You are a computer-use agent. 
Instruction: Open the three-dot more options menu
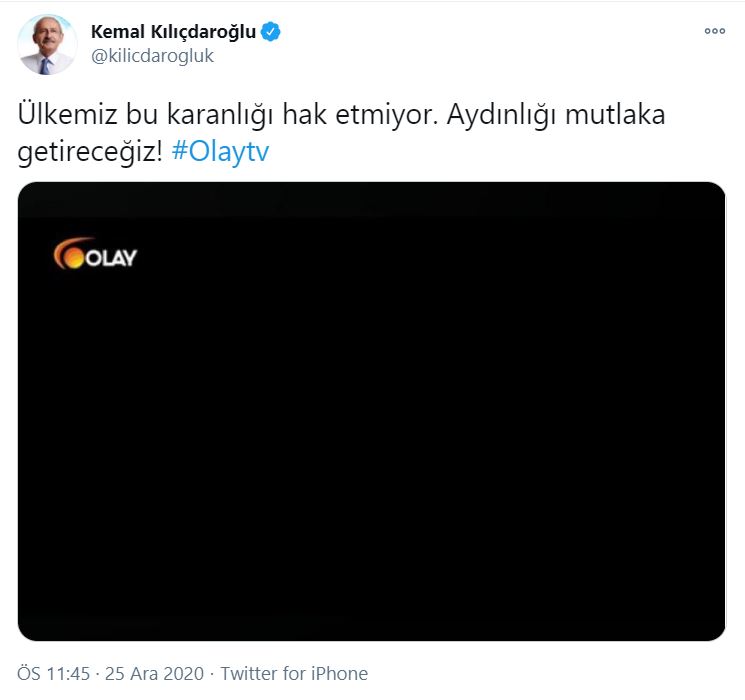pyautogui.click(x=715, y=31)
